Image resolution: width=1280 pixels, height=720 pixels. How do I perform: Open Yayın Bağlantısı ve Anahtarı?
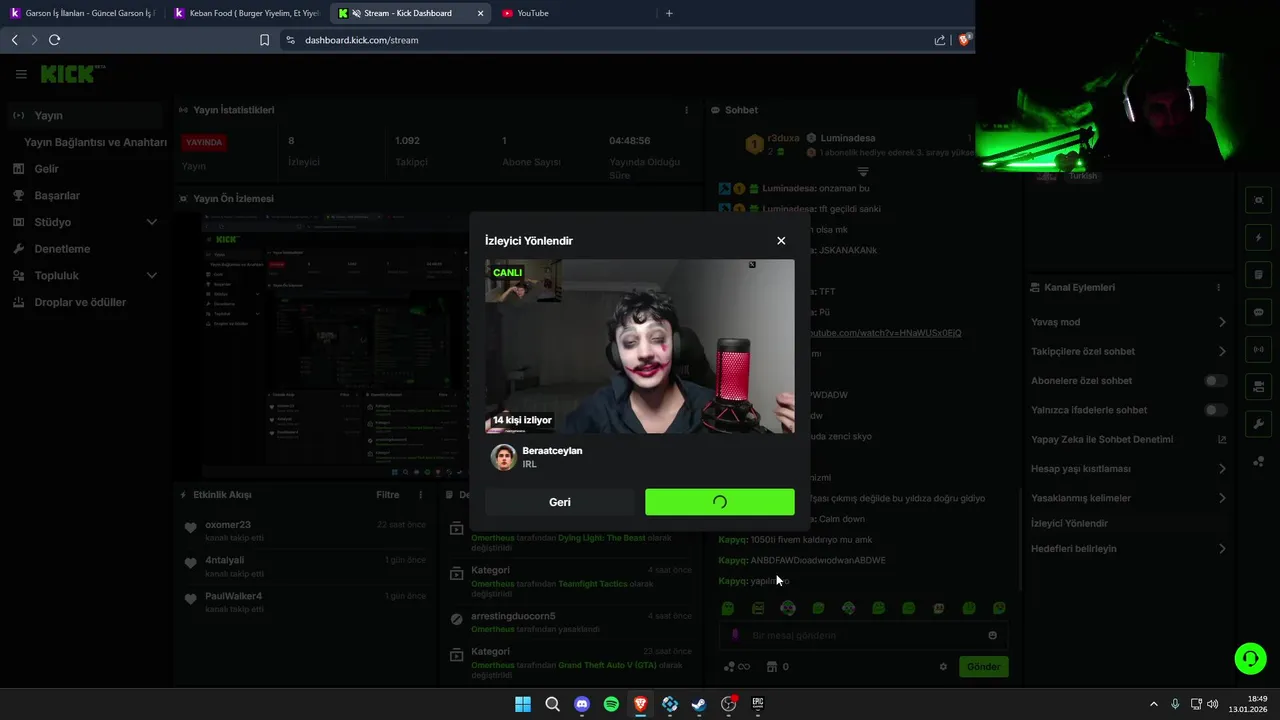(95, 142)
